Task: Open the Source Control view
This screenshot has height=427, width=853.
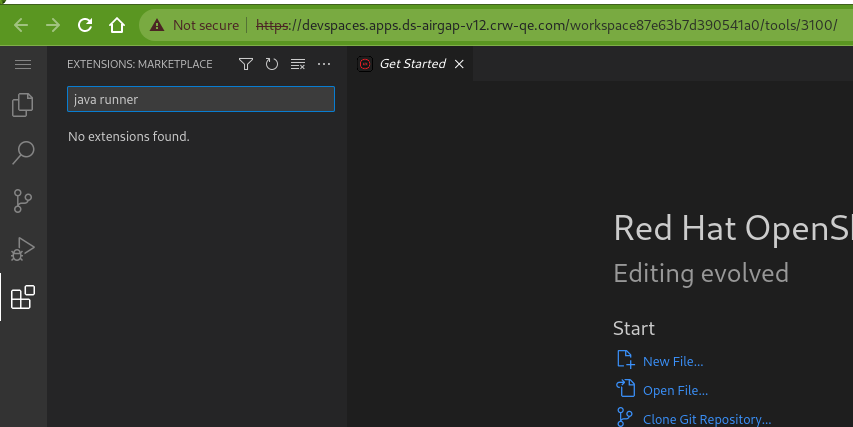Action: (23, 201)
